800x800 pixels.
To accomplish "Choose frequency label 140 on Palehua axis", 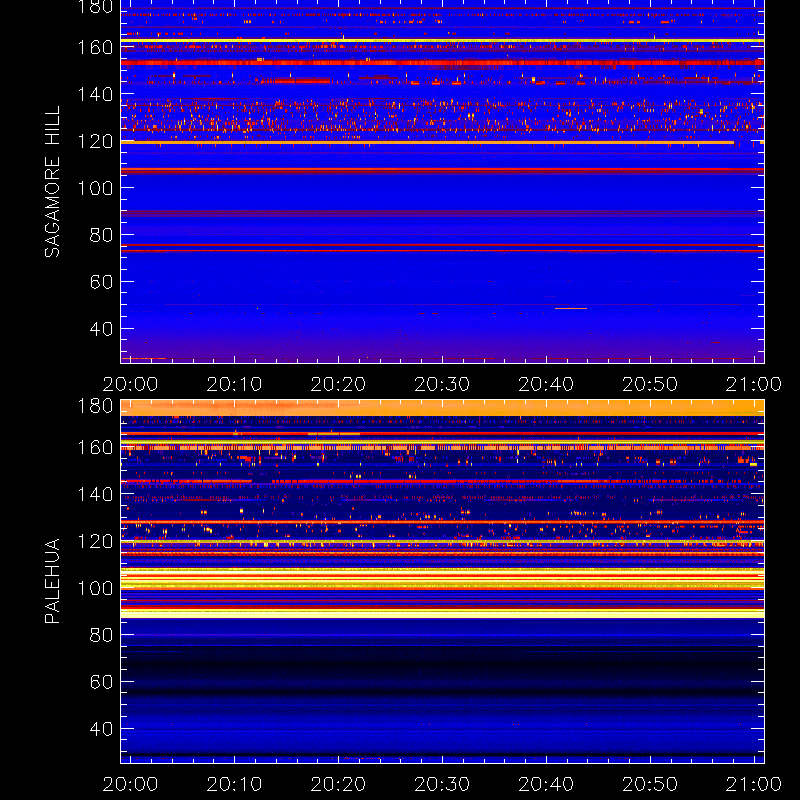I will 95,494.
